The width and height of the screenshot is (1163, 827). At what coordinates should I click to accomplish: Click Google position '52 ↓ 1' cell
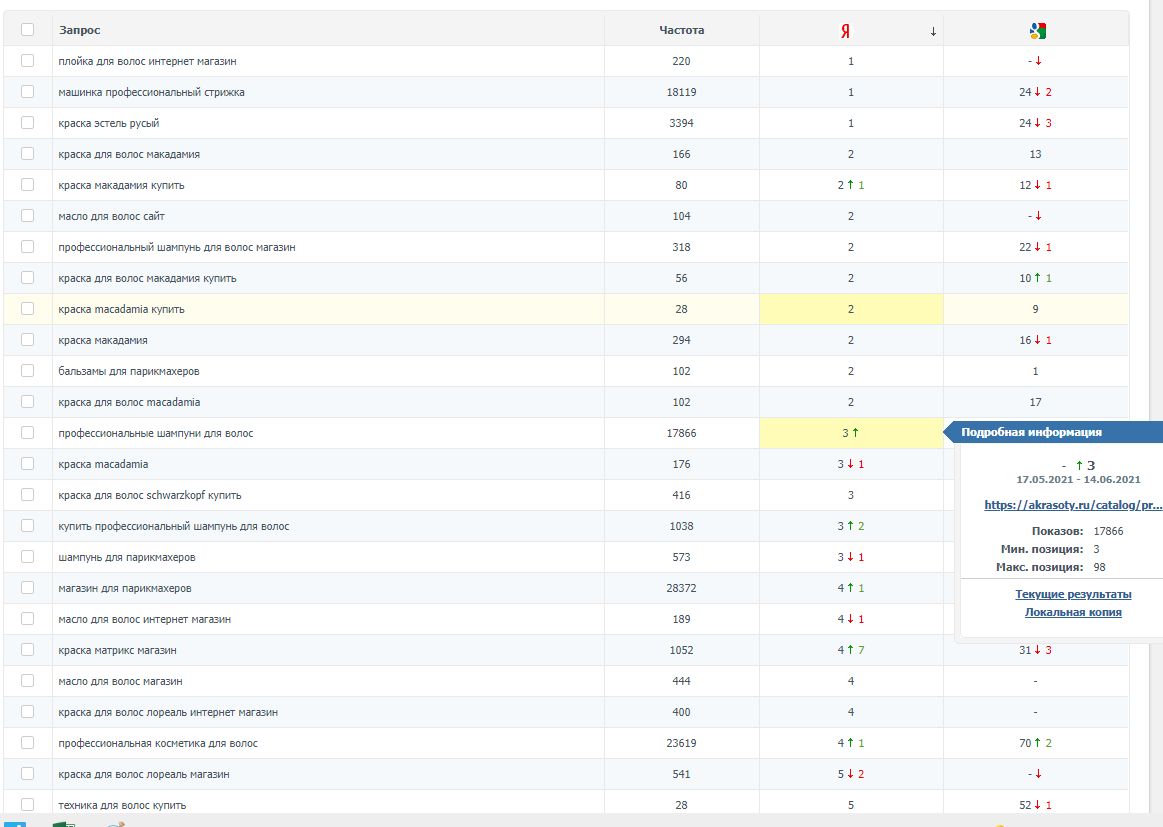pos(1035,805)
